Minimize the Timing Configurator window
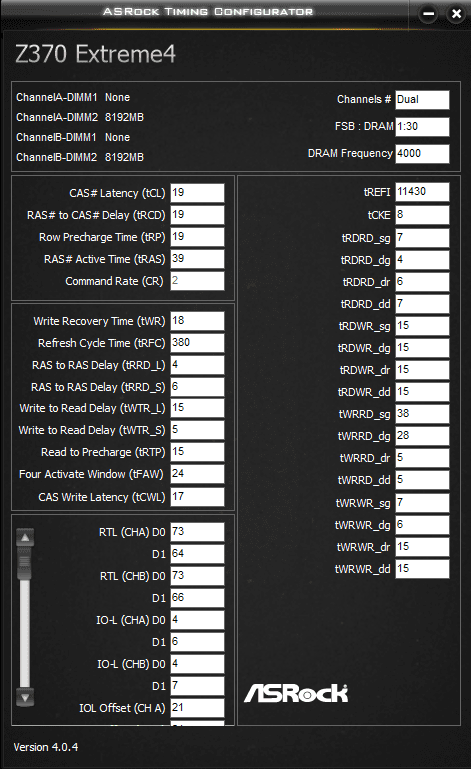Viewport: 471px width, 769px height. [428, 13]
